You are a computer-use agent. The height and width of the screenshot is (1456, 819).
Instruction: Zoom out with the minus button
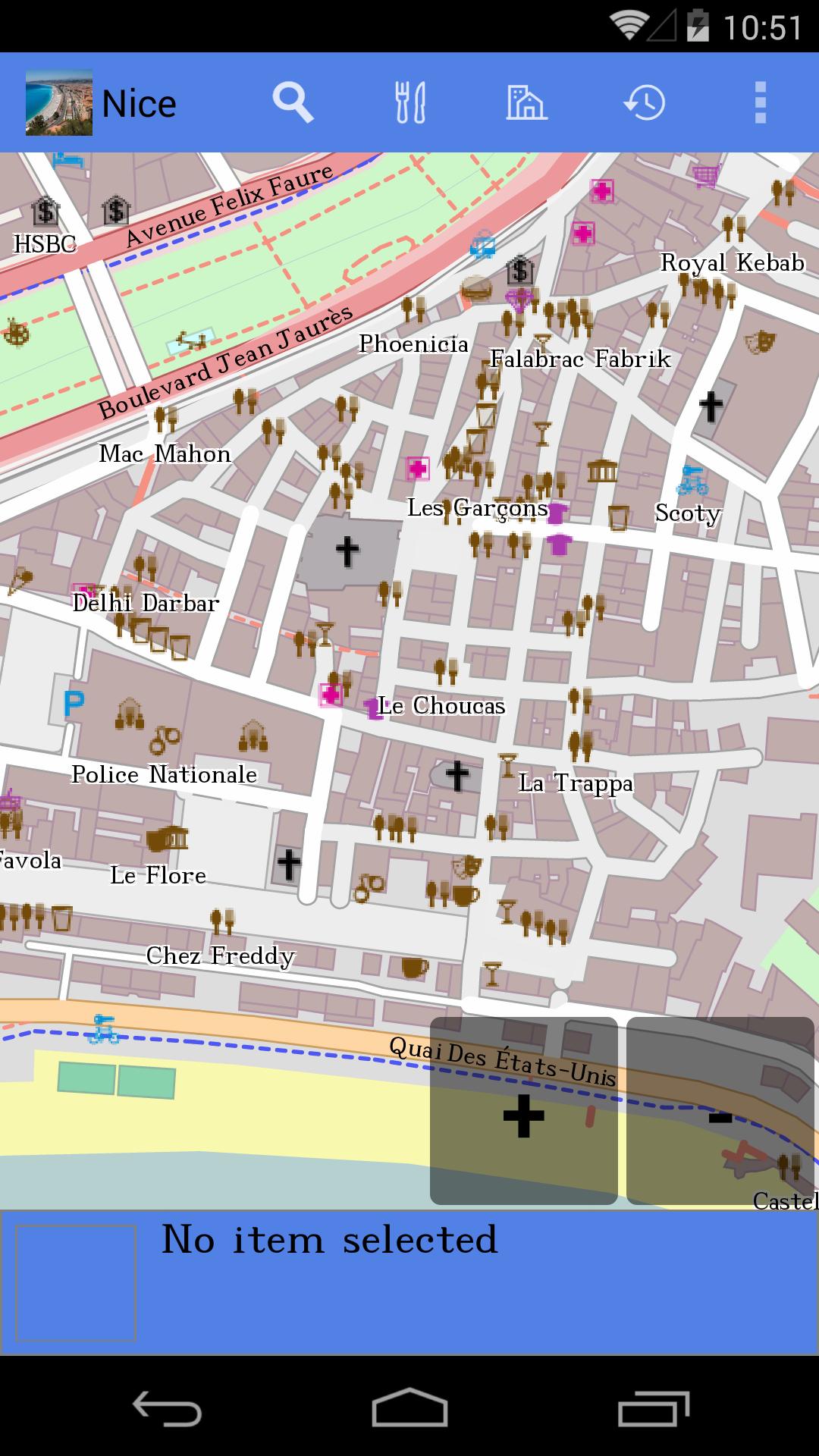(720, 1111)
